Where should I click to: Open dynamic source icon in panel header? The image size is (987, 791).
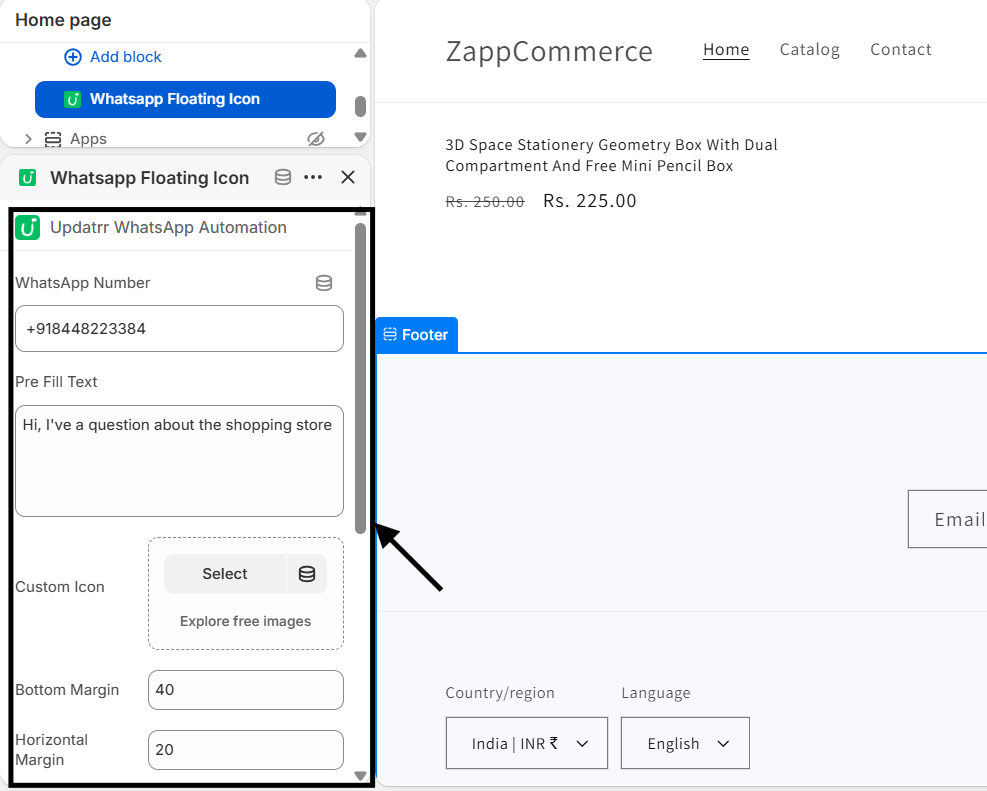pos(283,177)
